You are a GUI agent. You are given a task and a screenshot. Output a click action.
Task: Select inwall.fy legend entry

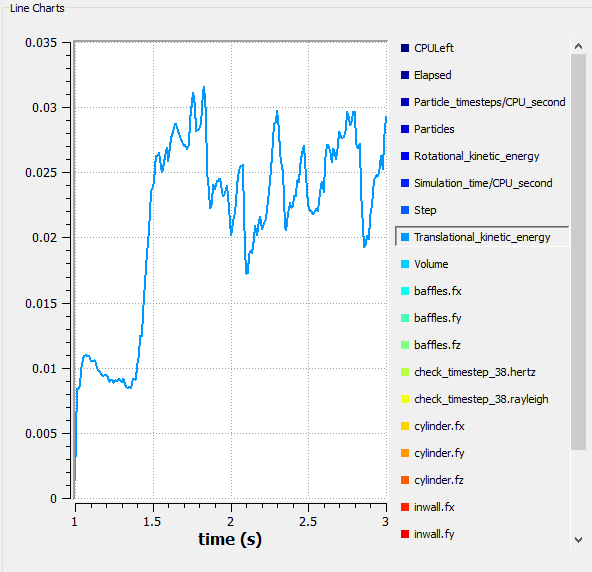[x=482, y=534]
